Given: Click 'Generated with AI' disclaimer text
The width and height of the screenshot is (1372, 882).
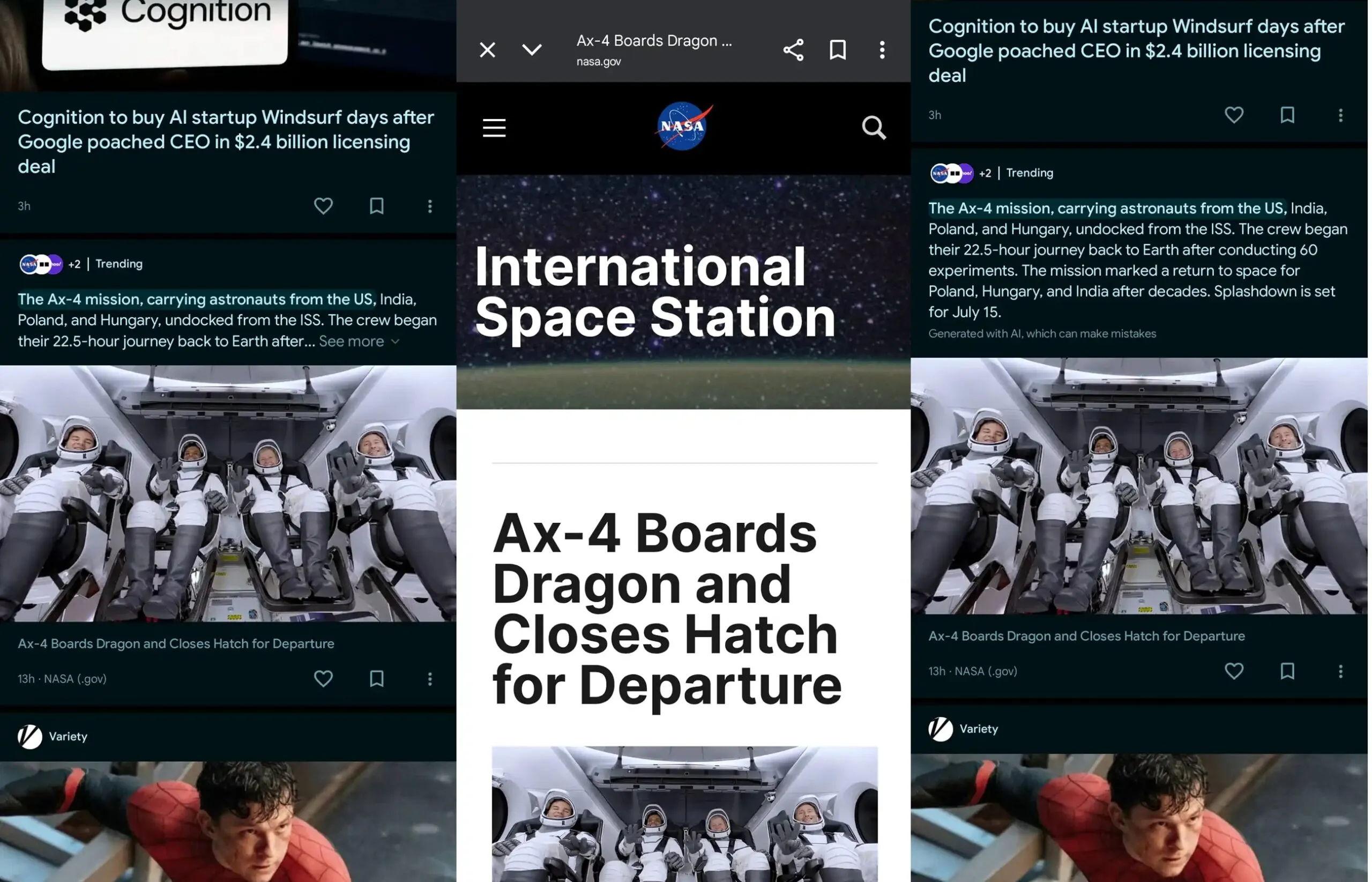Looking at the screenshot, I should (x=1042, y=333).
